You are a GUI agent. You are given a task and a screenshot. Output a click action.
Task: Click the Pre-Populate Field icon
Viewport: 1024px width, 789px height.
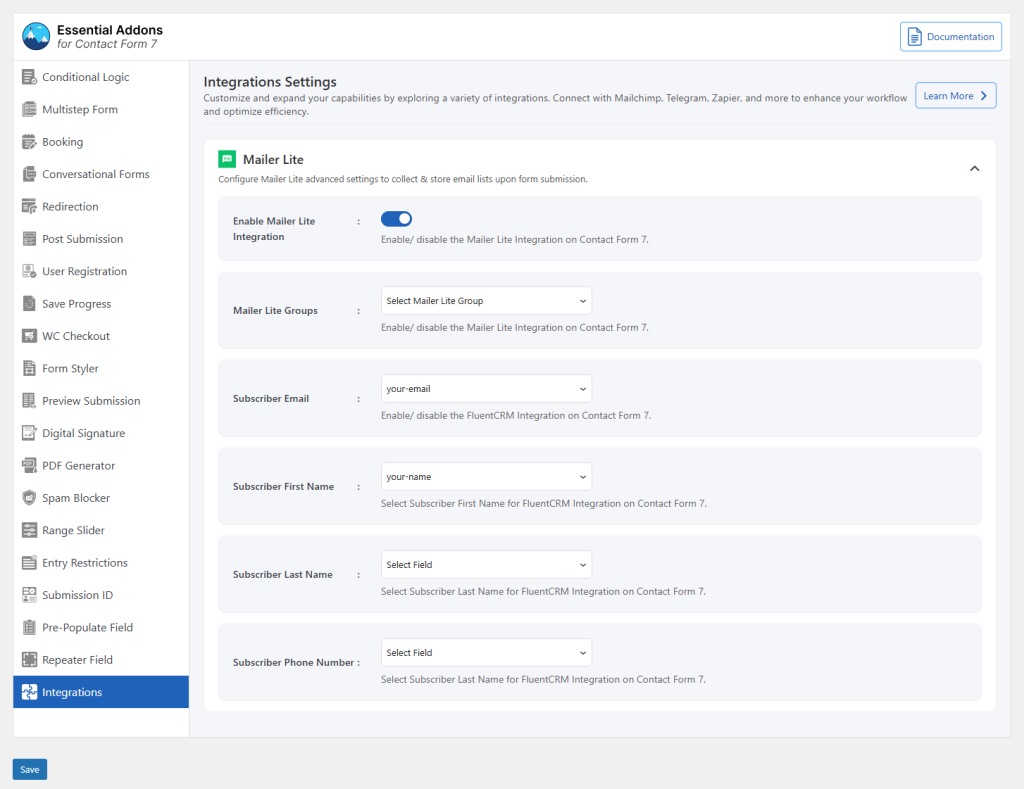pyautogui.click(x=29, y=627)
